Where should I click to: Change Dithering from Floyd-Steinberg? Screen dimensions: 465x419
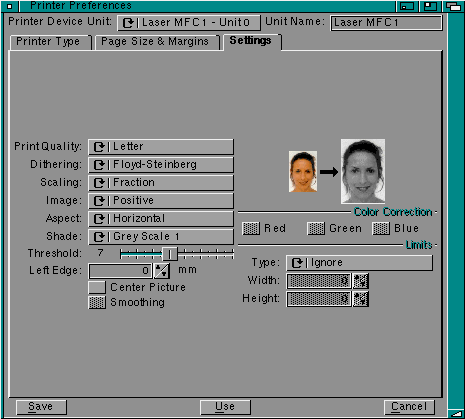[x=161, y=165]
